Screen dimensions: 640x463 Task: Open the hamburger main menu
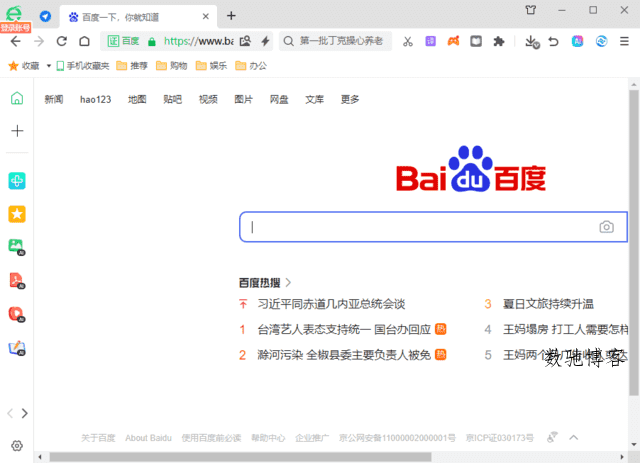624,41
